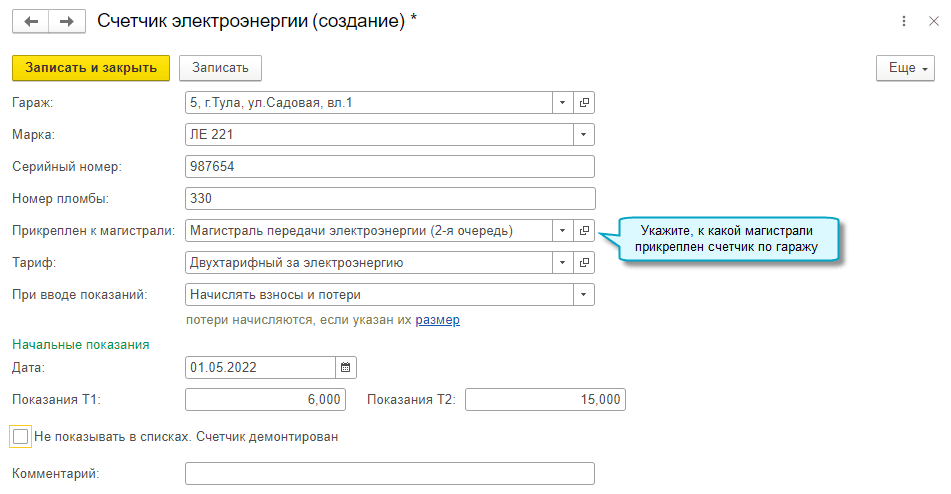Viewport: 951px width, 494px height.
Task: Click into the Комментарий field
Action: click(390, 473)
